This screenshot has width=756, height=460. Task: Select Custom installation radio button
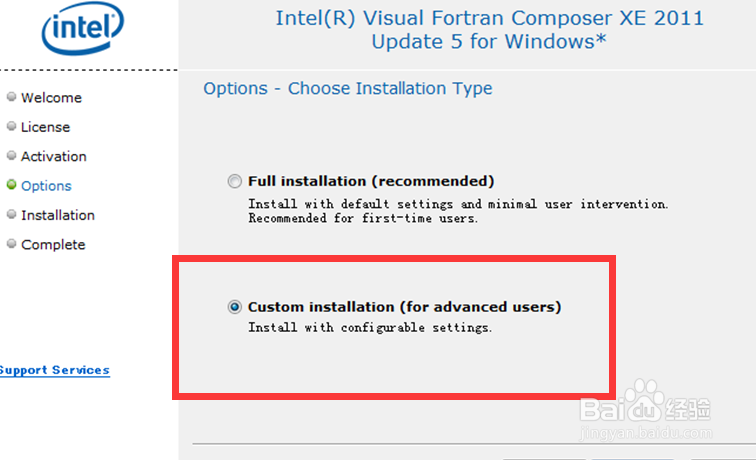[235, 307]
